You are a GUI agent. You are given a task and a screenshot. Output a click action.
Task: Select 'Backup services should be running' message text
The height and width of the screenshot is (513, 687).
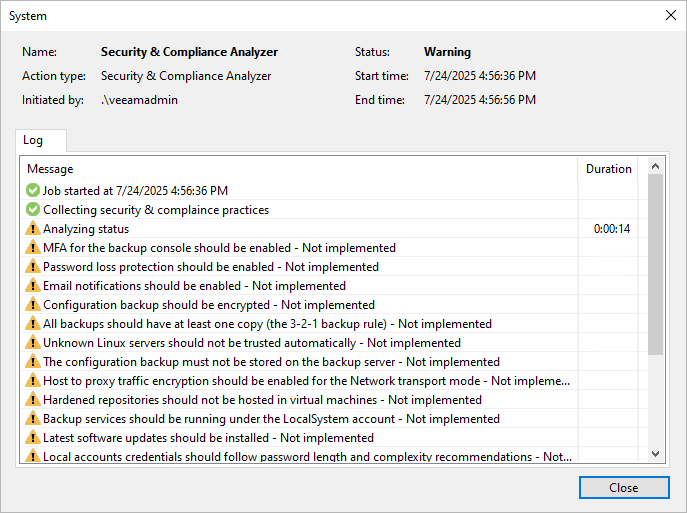coord(271,419)
